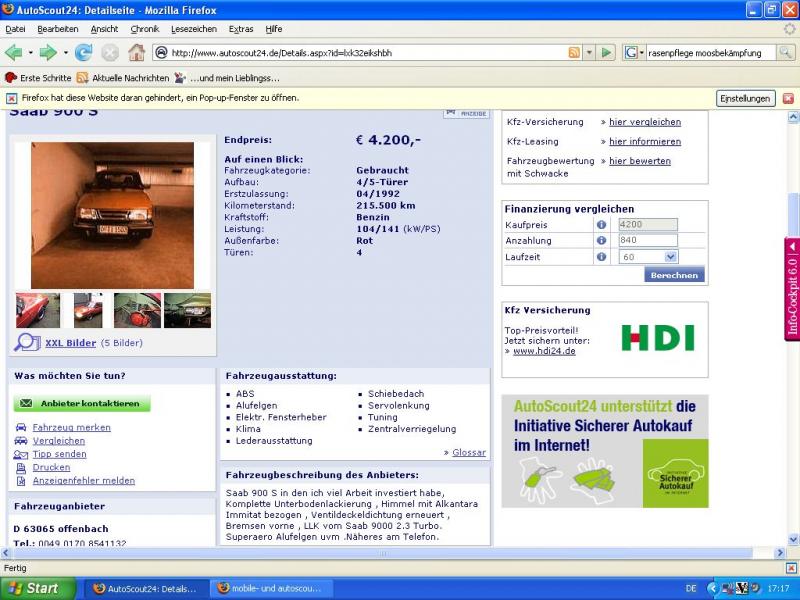Select the second small car thumbnail
This screenshot has width=800, height=600.
88,310
